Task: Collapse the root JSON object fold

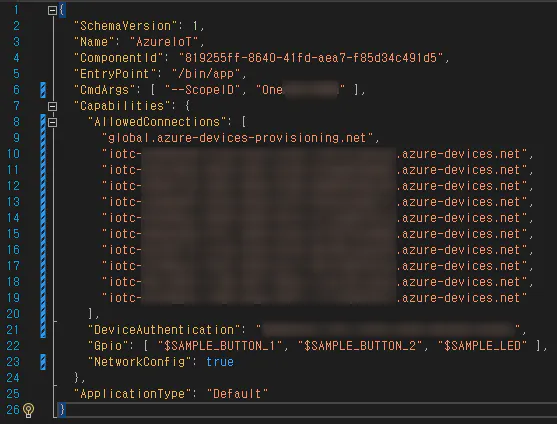Action: coord(52,10)
